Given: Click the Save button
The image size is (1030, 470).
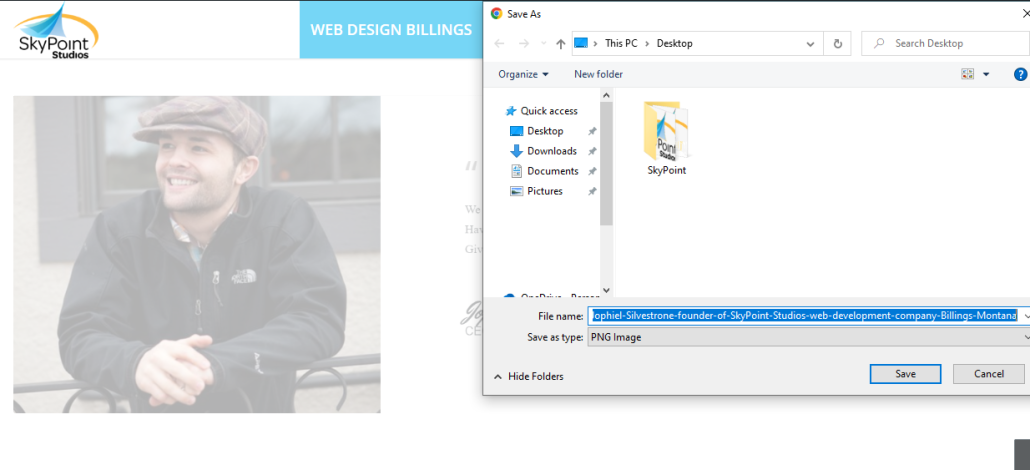Looking at the screenshot, I should (x=905, y=373).
